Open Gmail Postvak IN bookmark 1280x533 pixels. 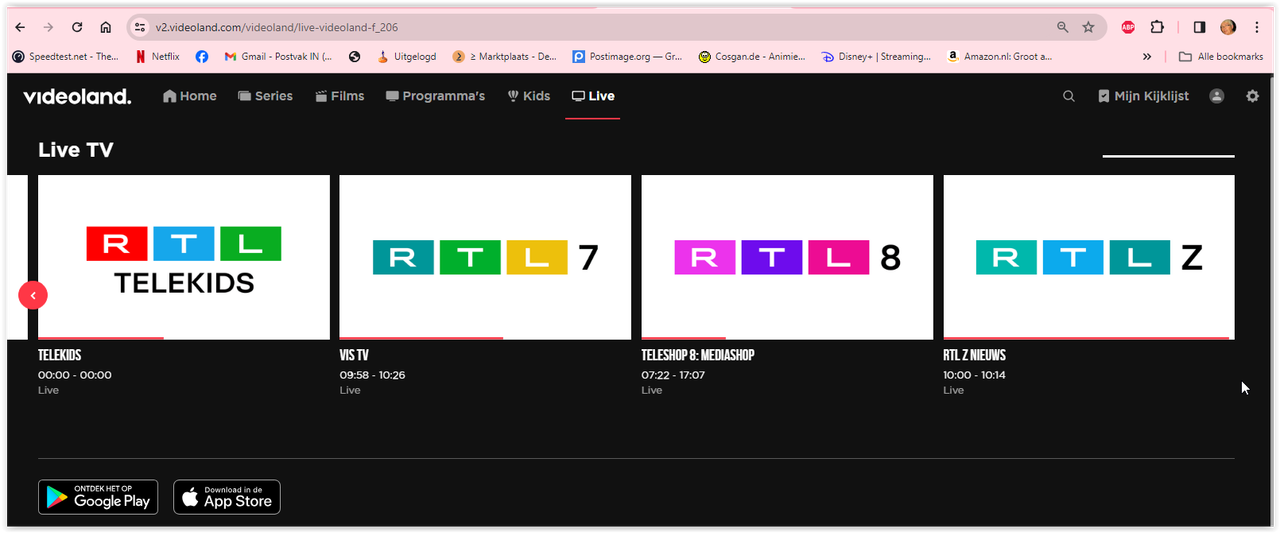[x=278, y=57]
